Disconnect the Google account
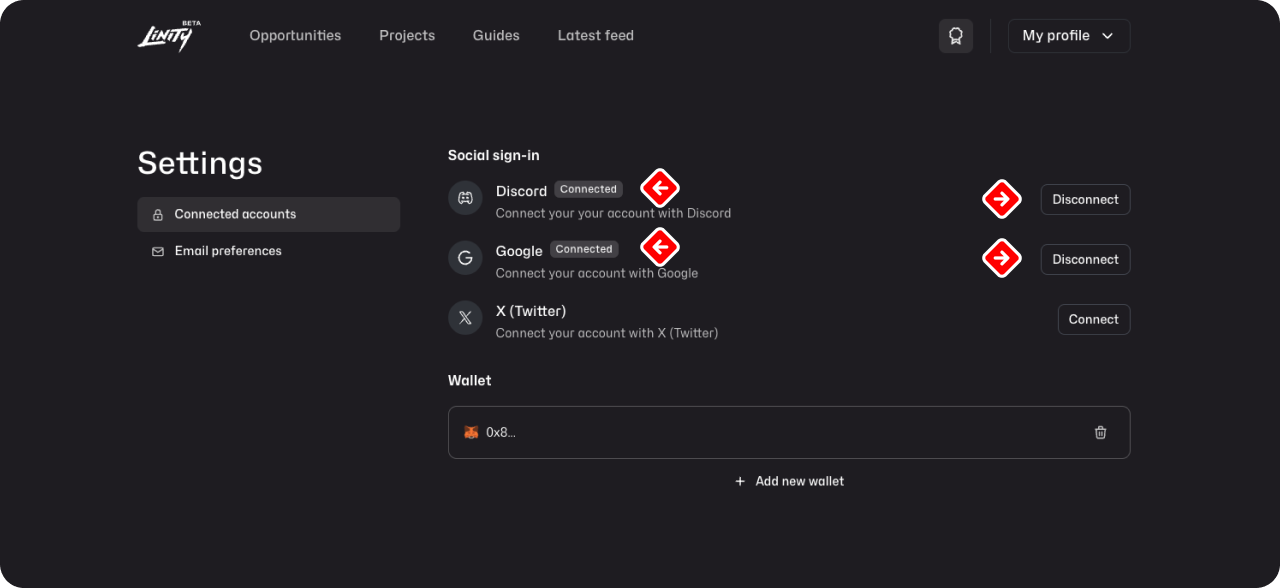The width and height of the screenshot is (1280, 588). 1085,259
